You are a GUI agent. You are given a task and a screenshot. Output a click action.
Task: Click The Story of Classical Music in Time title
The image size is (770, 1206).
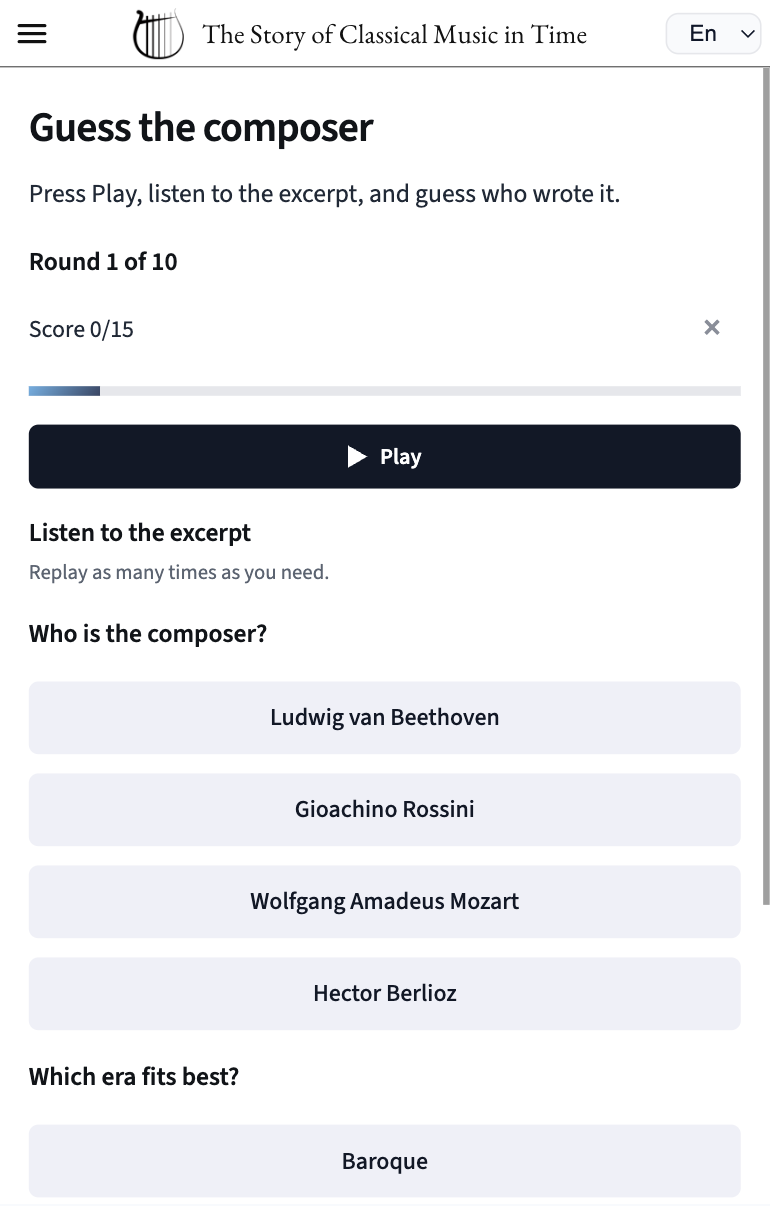(395, 33)
